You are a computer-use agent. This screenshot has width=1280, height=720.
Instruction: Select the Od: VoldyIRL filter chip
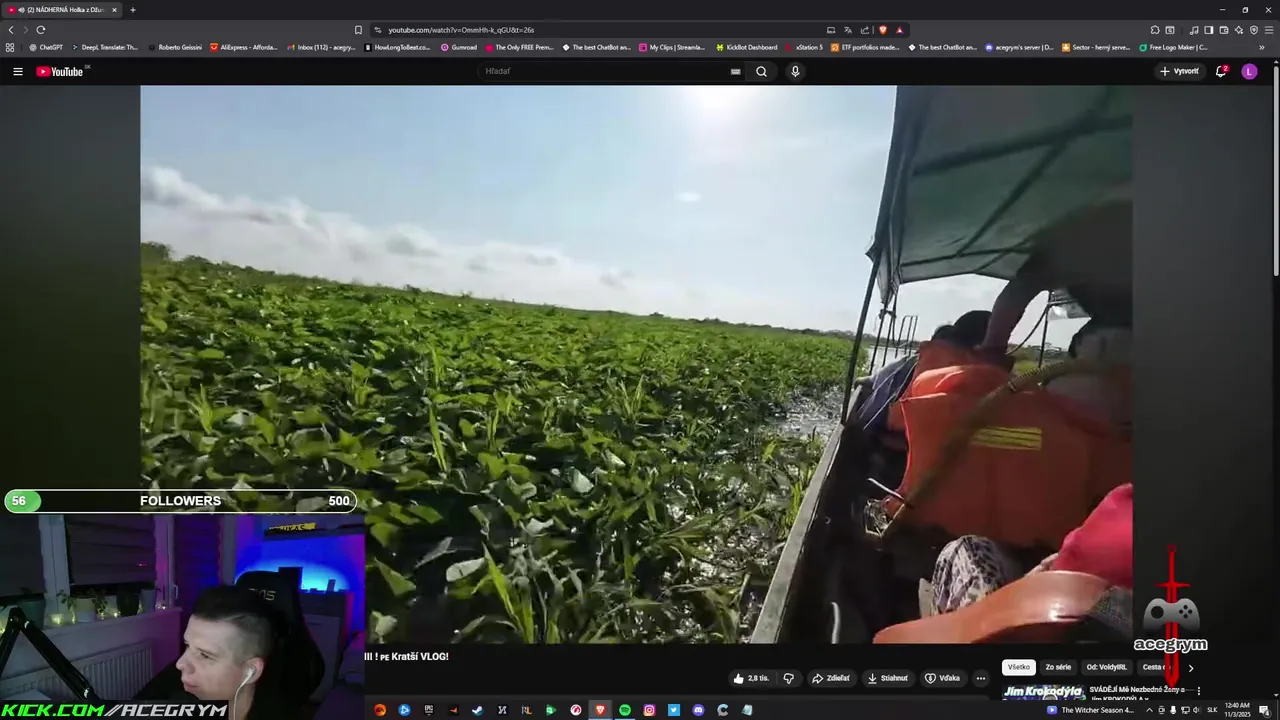click(1107, 667)
